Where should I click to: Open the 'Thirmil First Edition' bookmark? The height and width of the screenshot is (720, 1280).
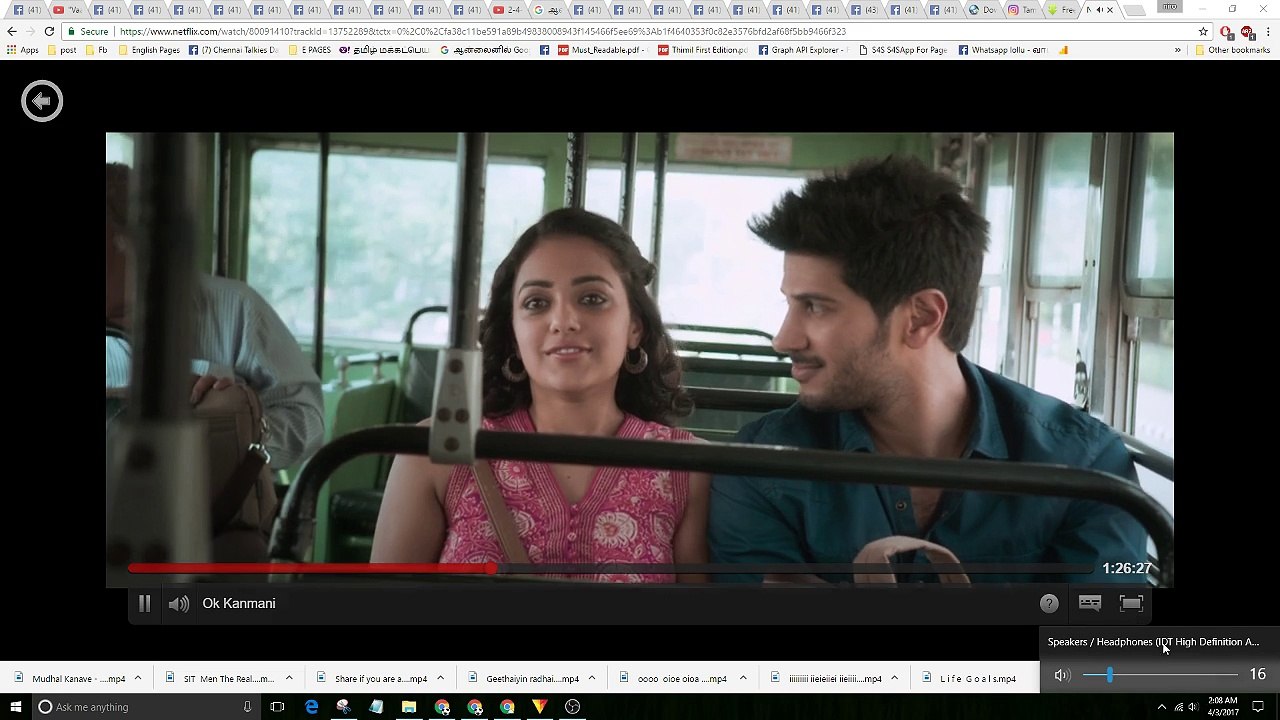click(x=702, y=50)
